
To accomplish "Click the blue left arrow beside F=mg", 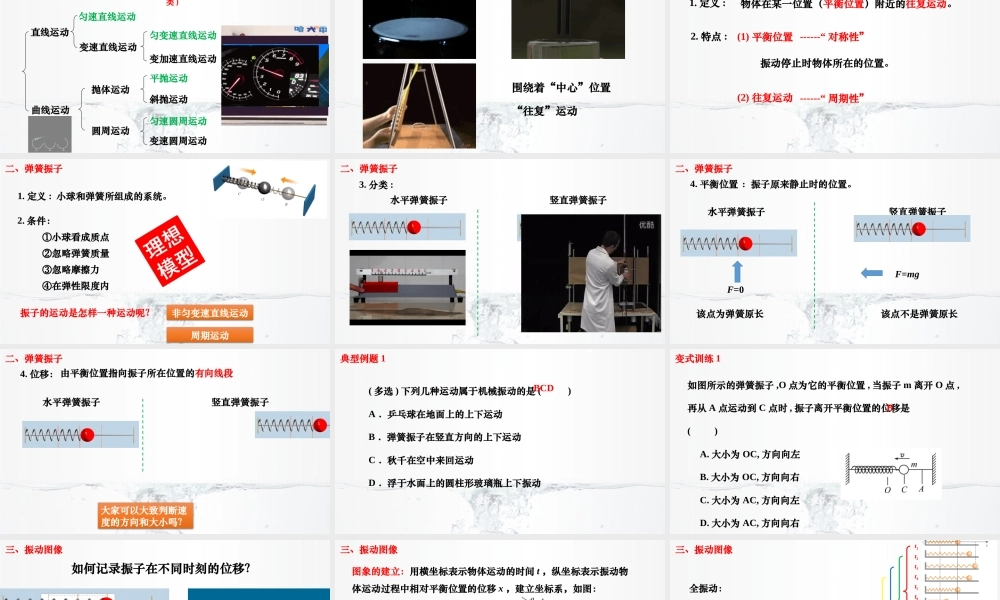I will tap(872, 273).
